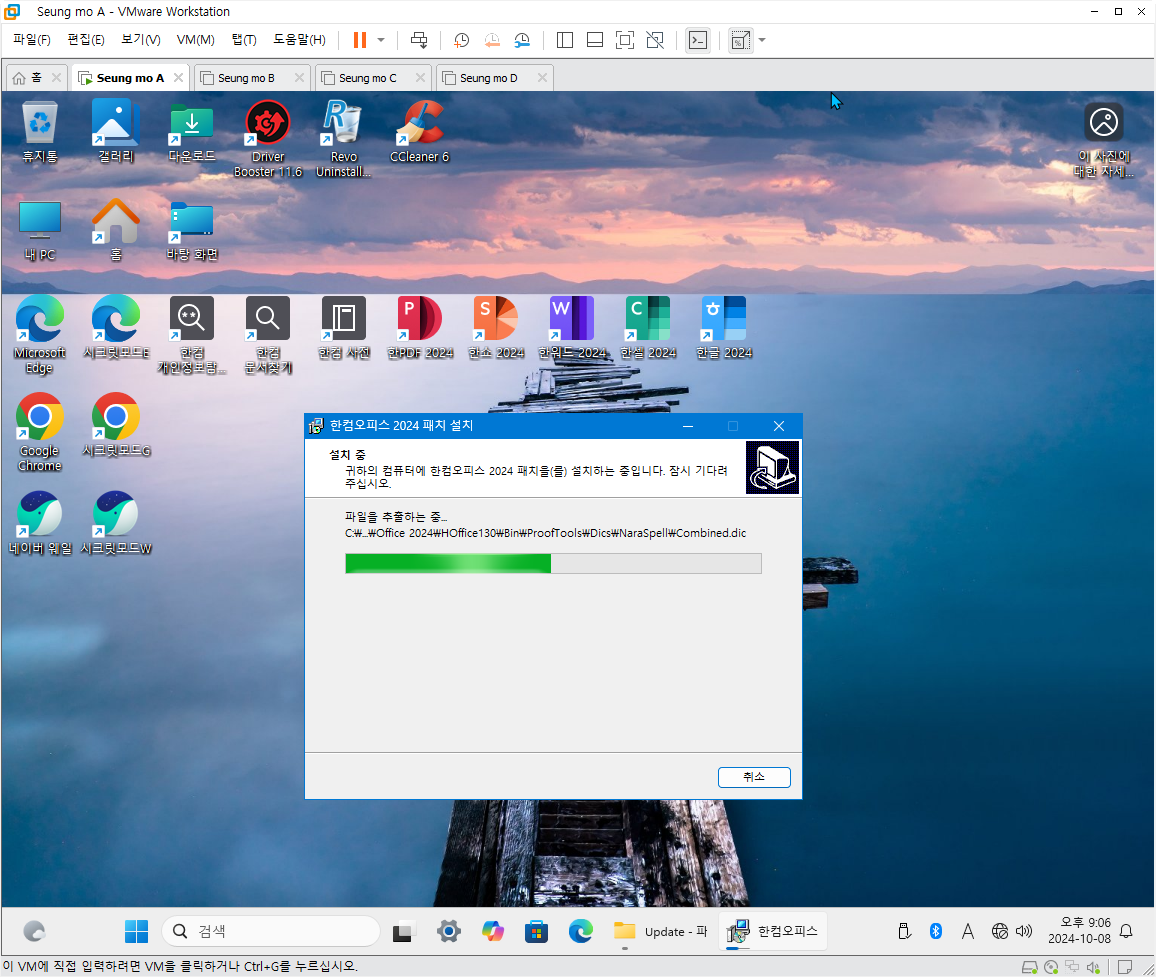Image resolution: width=1156 pixels, height=977 pixels.
Task: Click the taskbar 검색 search box
Action: point(271,931)
